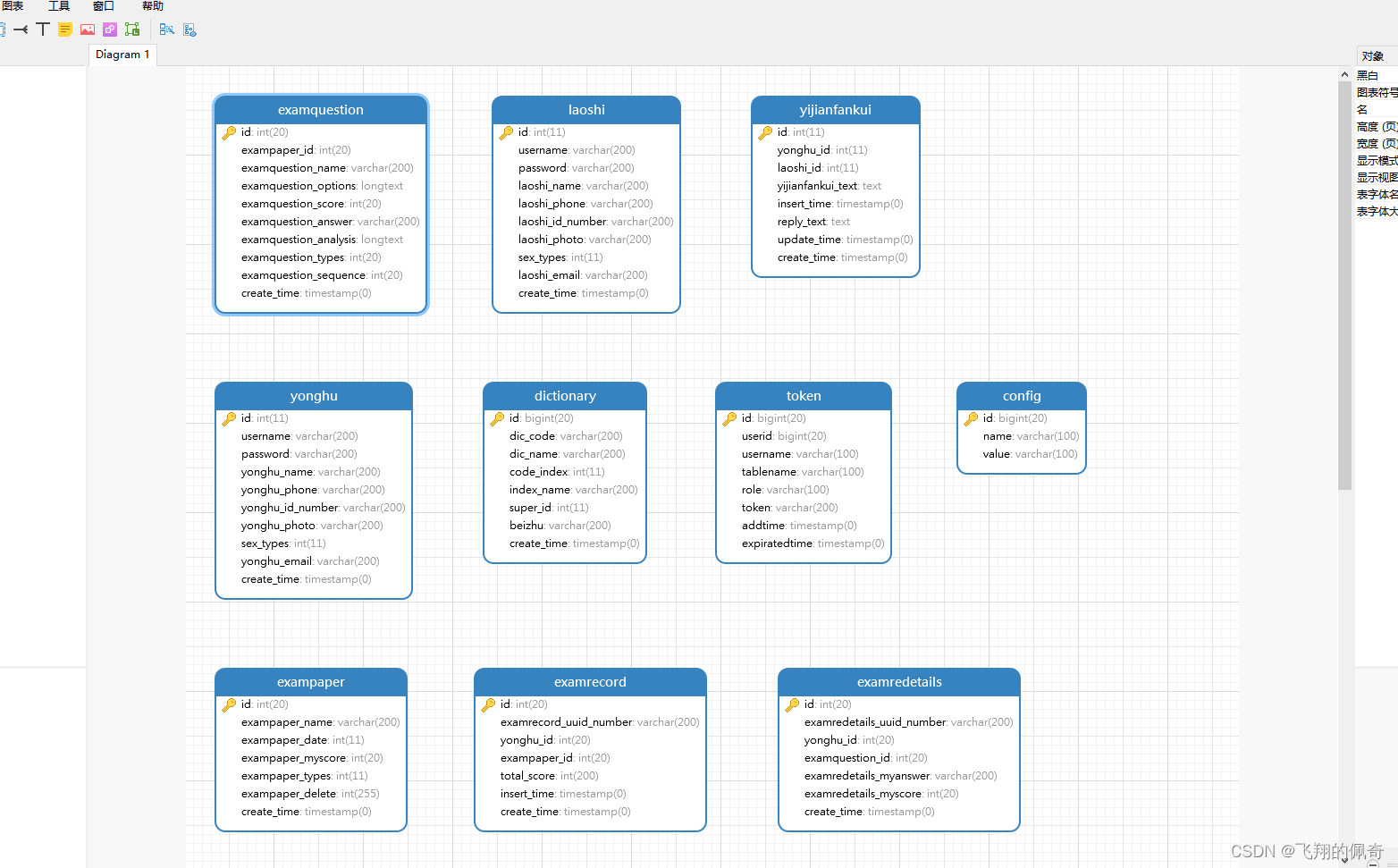Image resolution: width=1398 pixels, height=868 pixels.
Task: Click the tablename field in token
Action: coord(803,472)
